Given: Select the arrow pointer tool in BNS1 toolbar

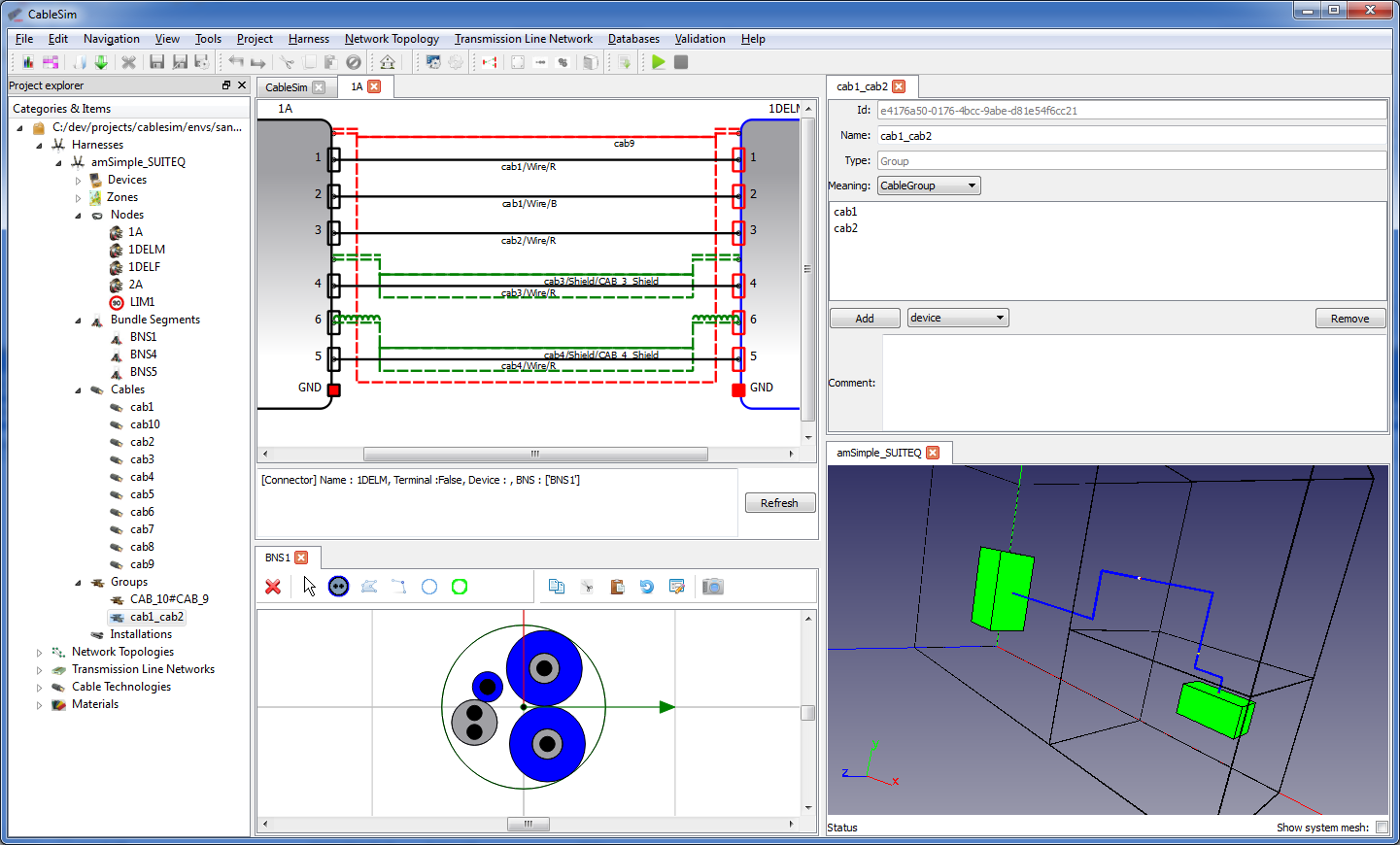Looking at the screenshot, I should tap(309, 587).
